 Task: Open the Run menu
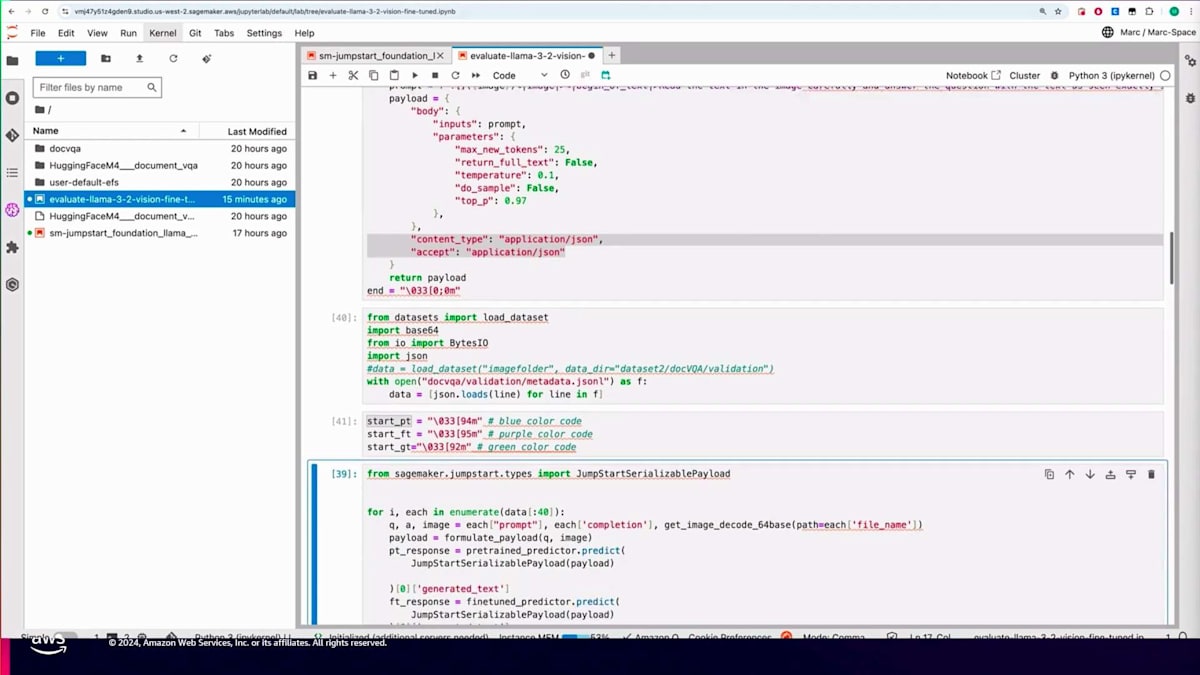click(128, 33)
